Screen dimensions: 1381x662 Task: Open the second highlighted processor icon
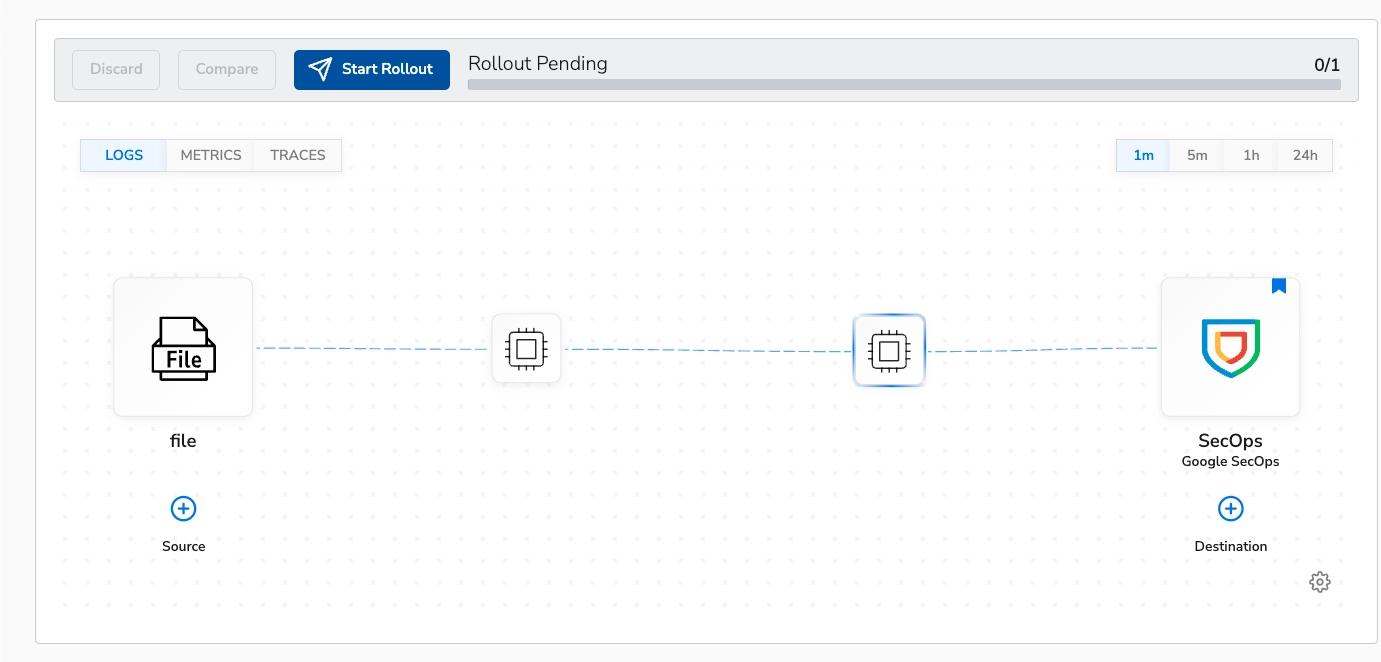(x=889, y=349)
